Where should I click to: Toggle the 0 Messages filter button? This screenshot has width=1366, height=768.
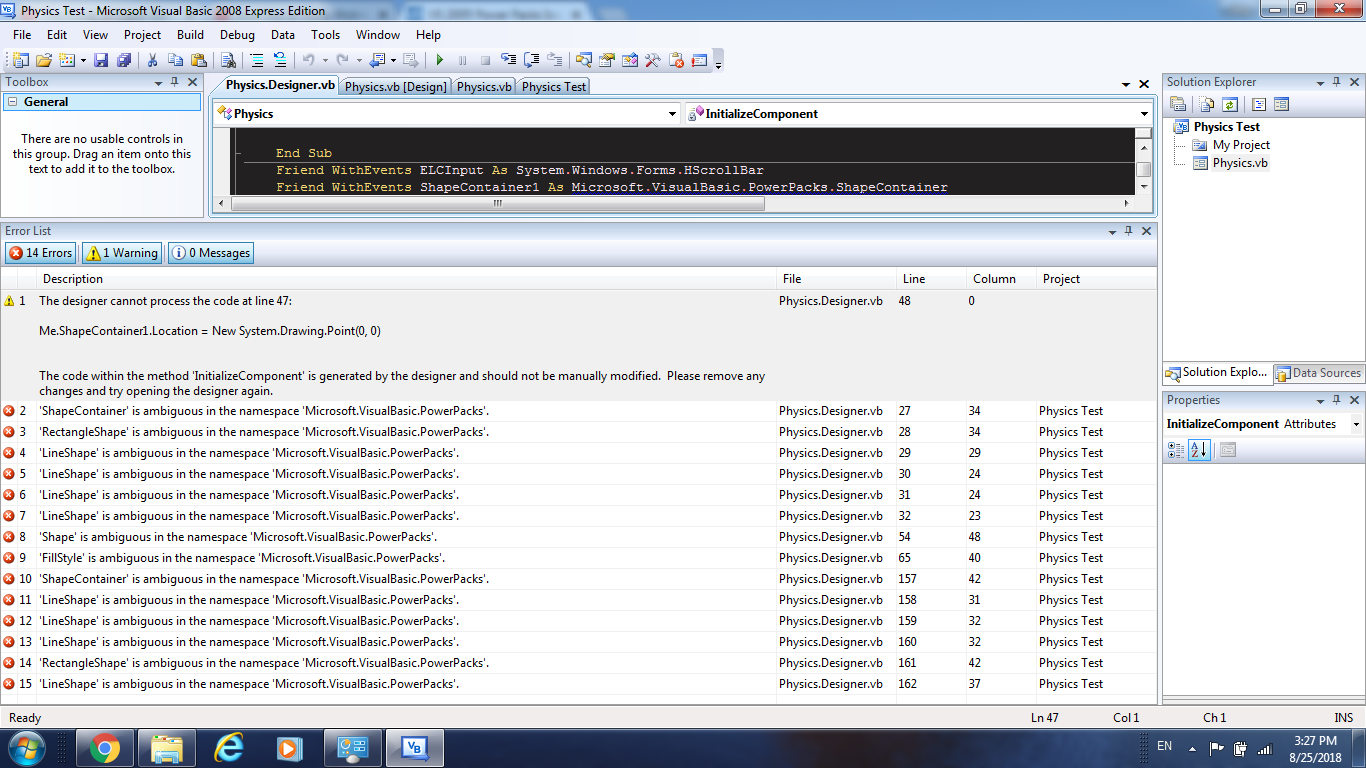point(210,253)
